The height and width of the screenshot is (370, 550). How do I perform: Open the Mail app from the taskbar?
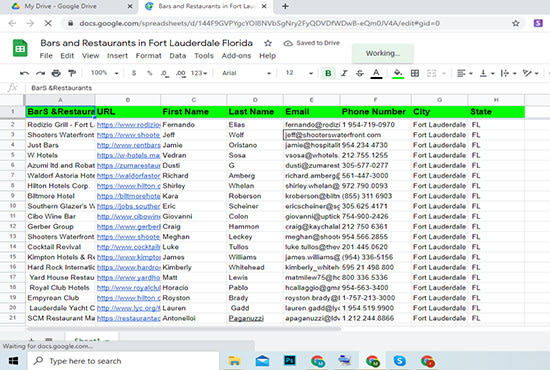[x=262, y=361]
